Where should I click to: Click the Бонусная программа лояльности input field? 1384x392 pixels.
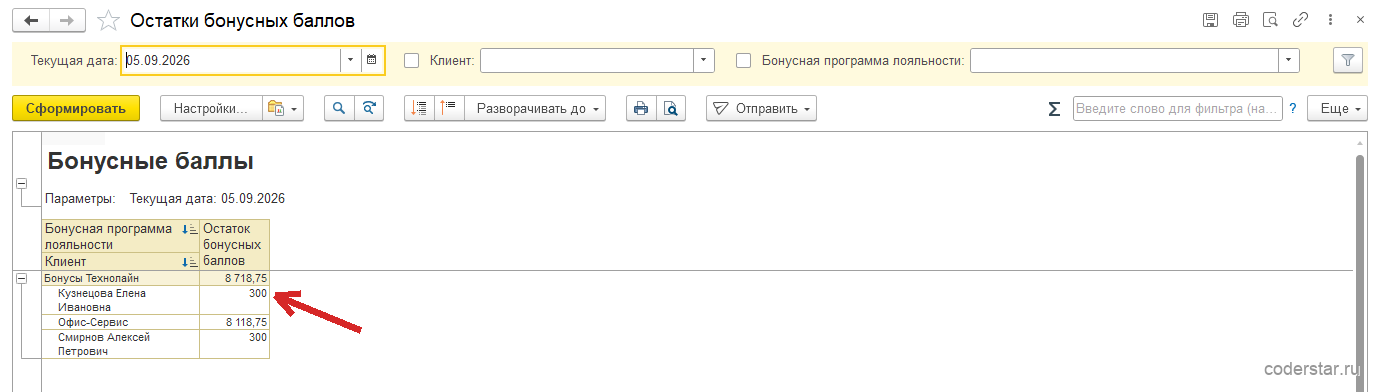[1125, 60]
